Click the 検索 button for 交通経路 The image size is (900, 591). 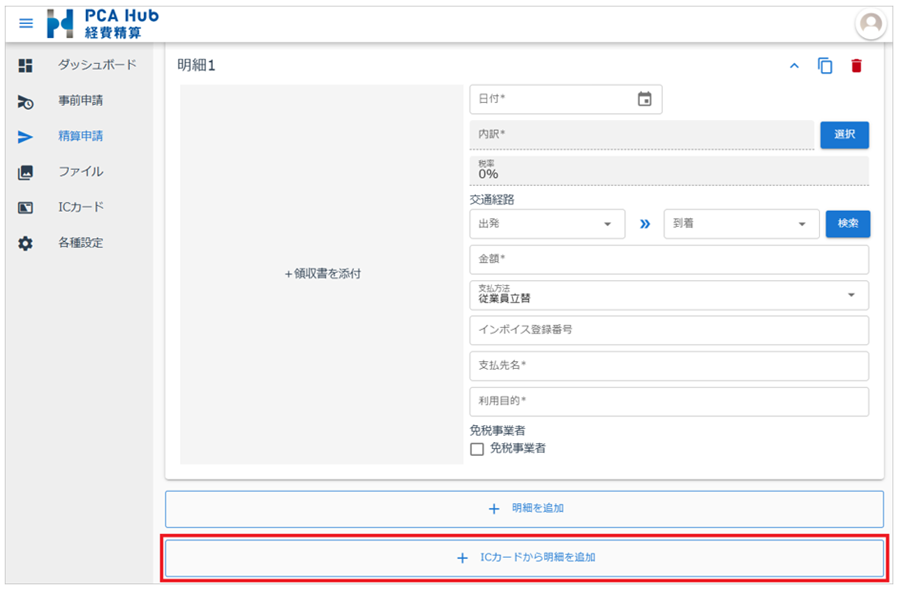(x=847, y=224)
